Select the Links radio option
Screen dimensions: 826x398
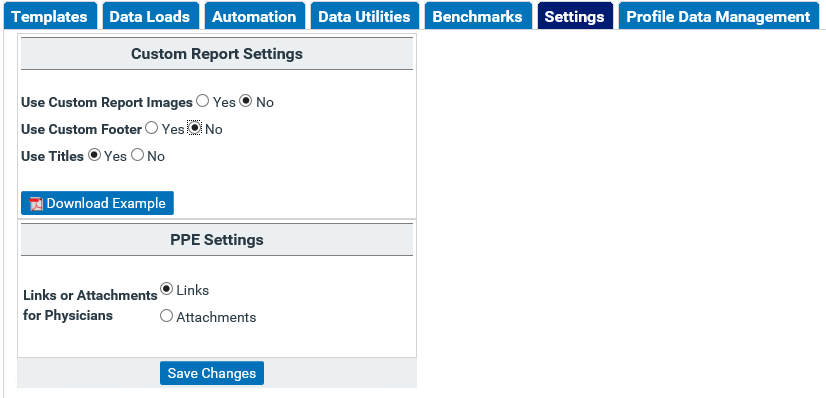[166, 289]
